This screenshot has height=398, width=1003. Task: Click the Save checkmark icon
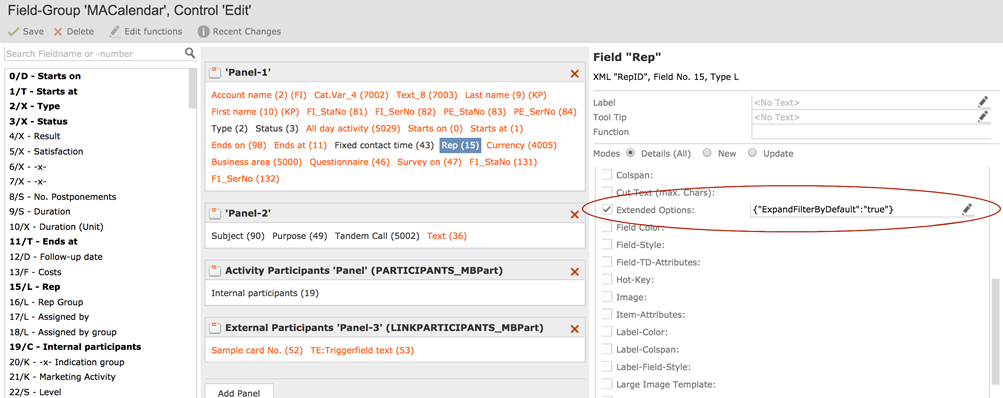pyautogui.click(x=13, y=31)
